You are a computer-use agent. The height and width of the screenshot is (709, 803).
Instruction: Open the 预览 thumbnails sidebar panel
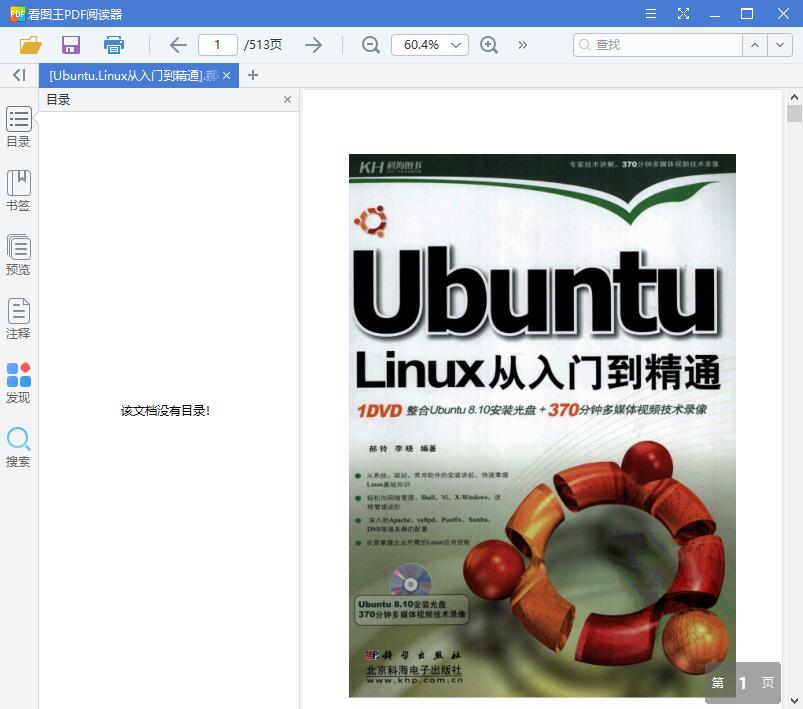18,255
